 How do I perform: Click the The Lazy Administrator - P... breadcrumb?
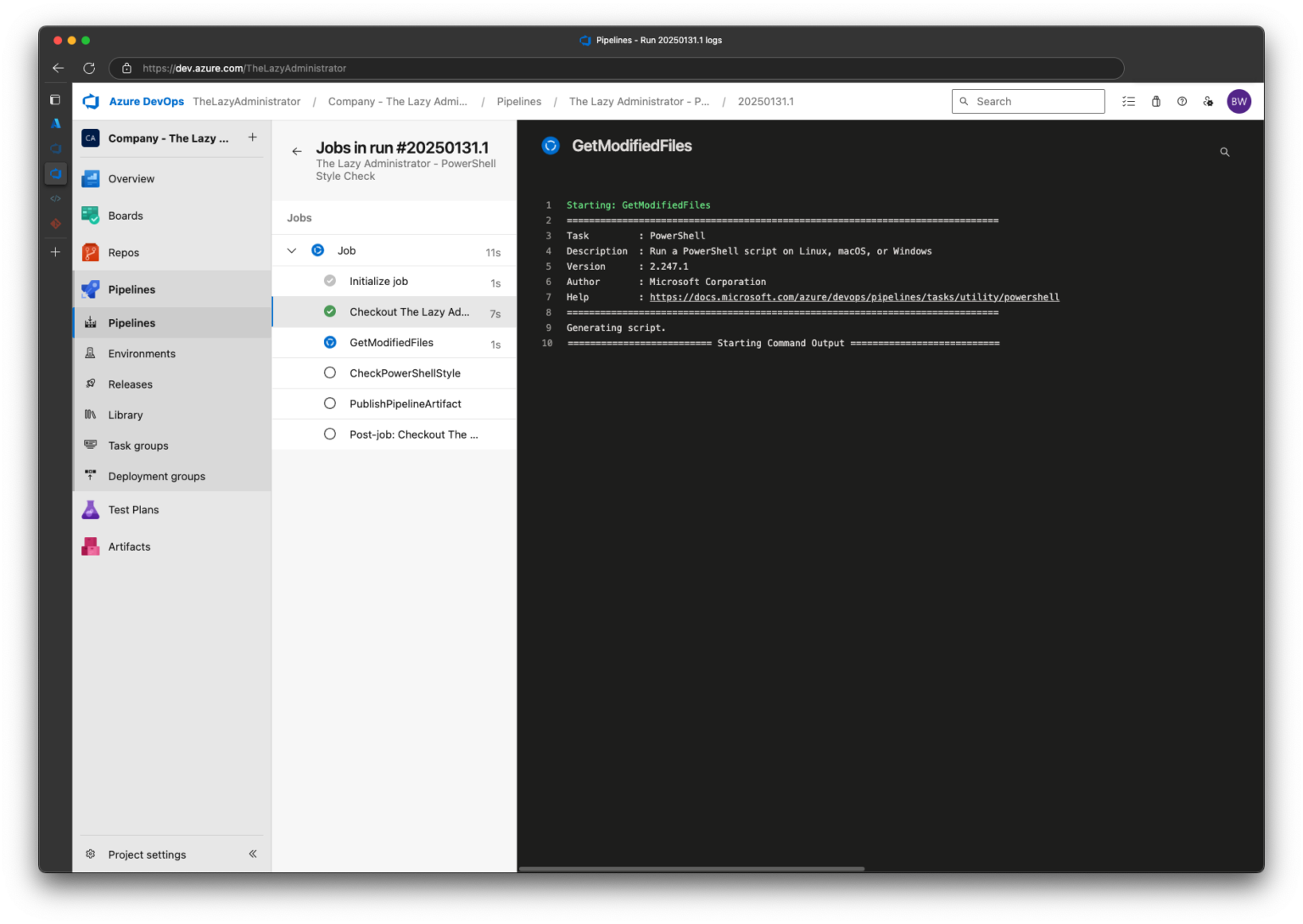640,102
